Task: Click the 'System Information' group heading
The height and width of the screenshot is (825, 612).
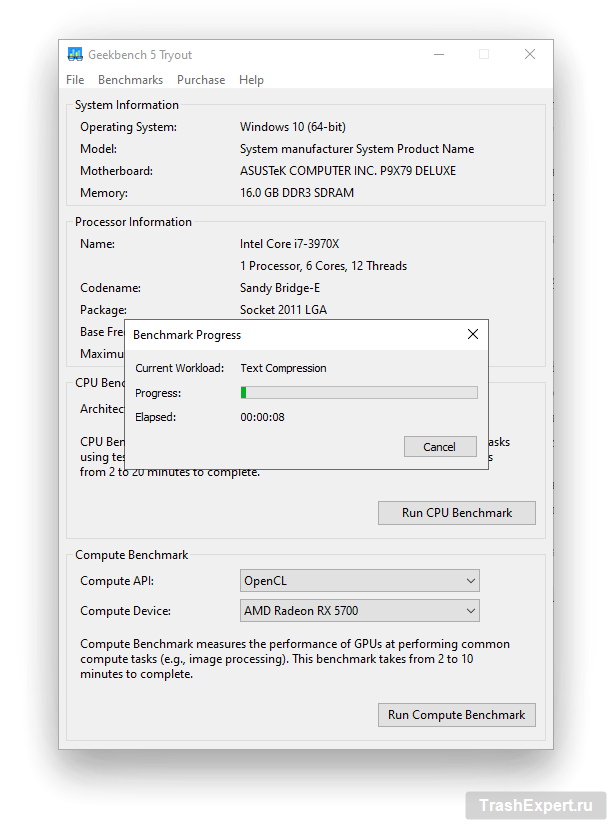Action: 127,105
